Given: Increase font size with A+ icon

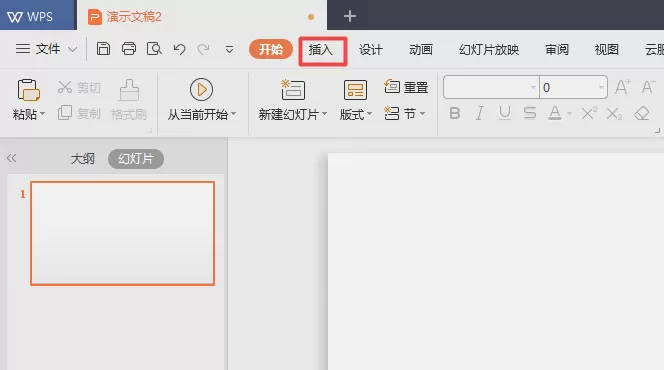Looking at the screenshot, I should click(x=622, y=87).
